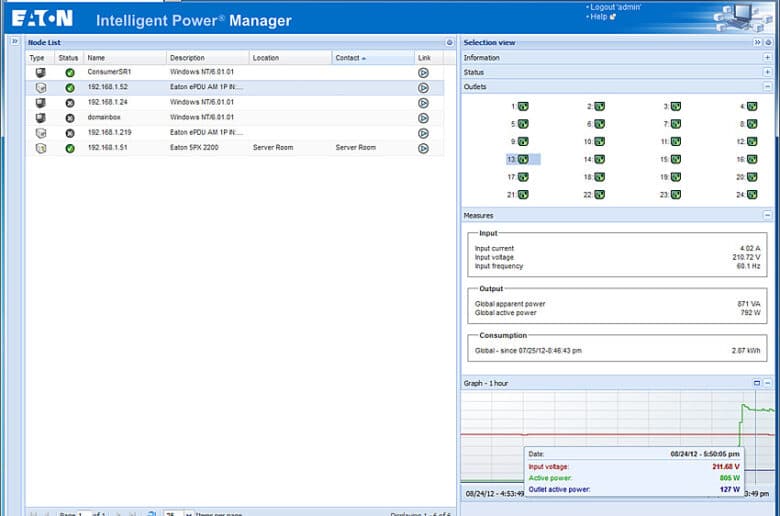Select the 192.168.1.24 node row
This screenshot has width=780, height=516.
pos(235,103)
